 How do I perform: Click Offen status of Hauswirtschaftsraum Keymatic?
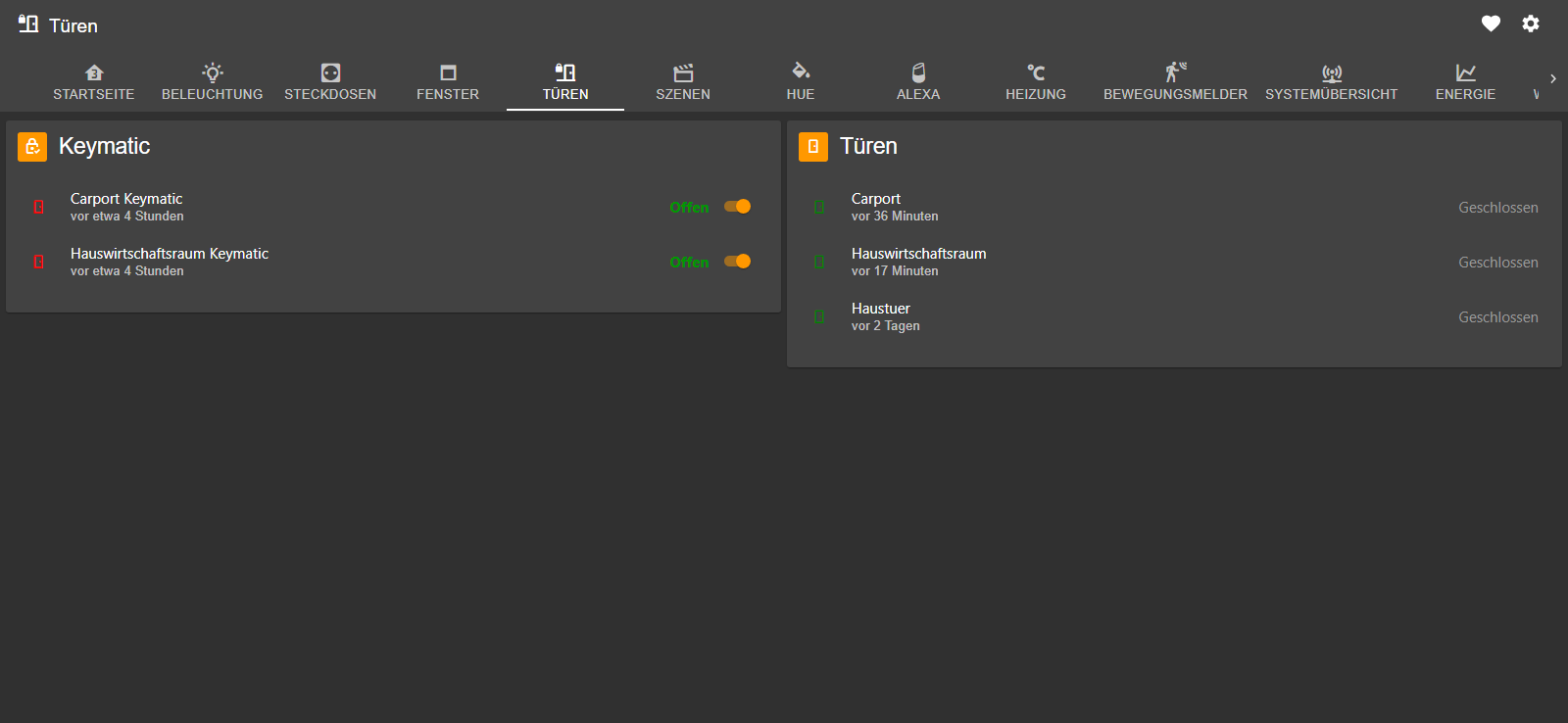689,263
